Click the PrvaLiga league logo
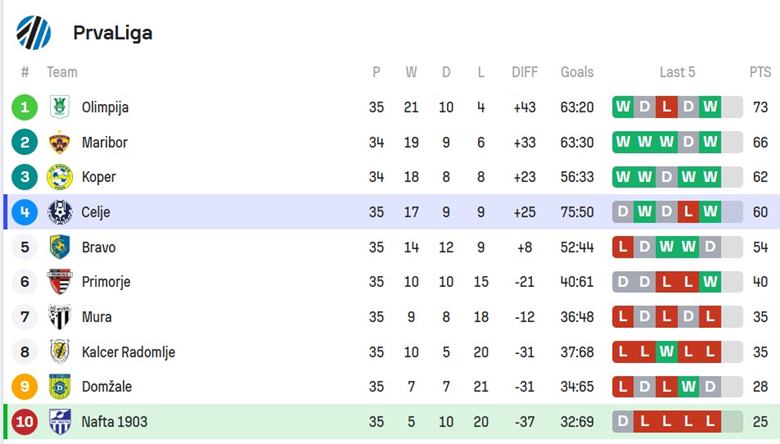 point(33,33)
